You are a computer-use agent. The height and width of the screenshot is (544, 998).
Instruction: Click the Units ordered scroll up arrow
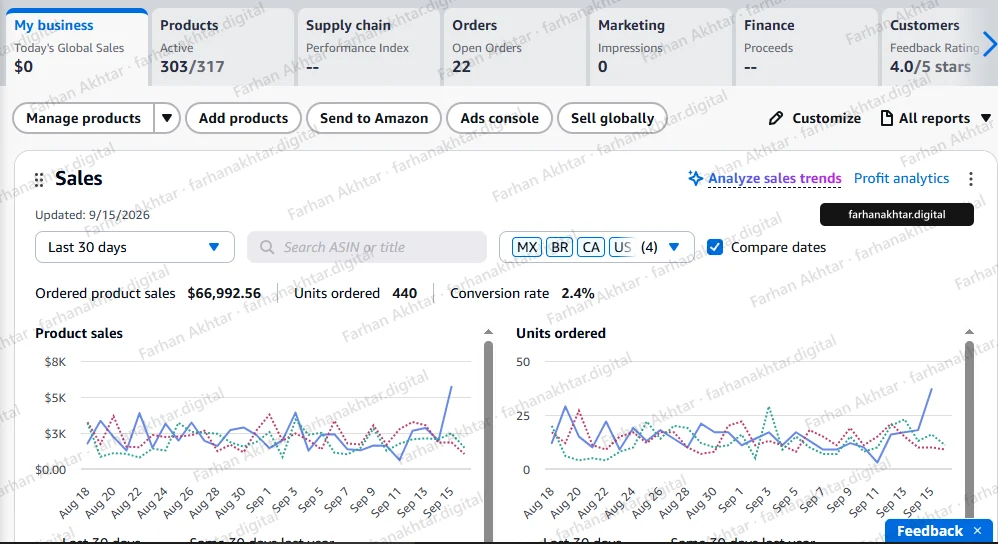point(969,332)
